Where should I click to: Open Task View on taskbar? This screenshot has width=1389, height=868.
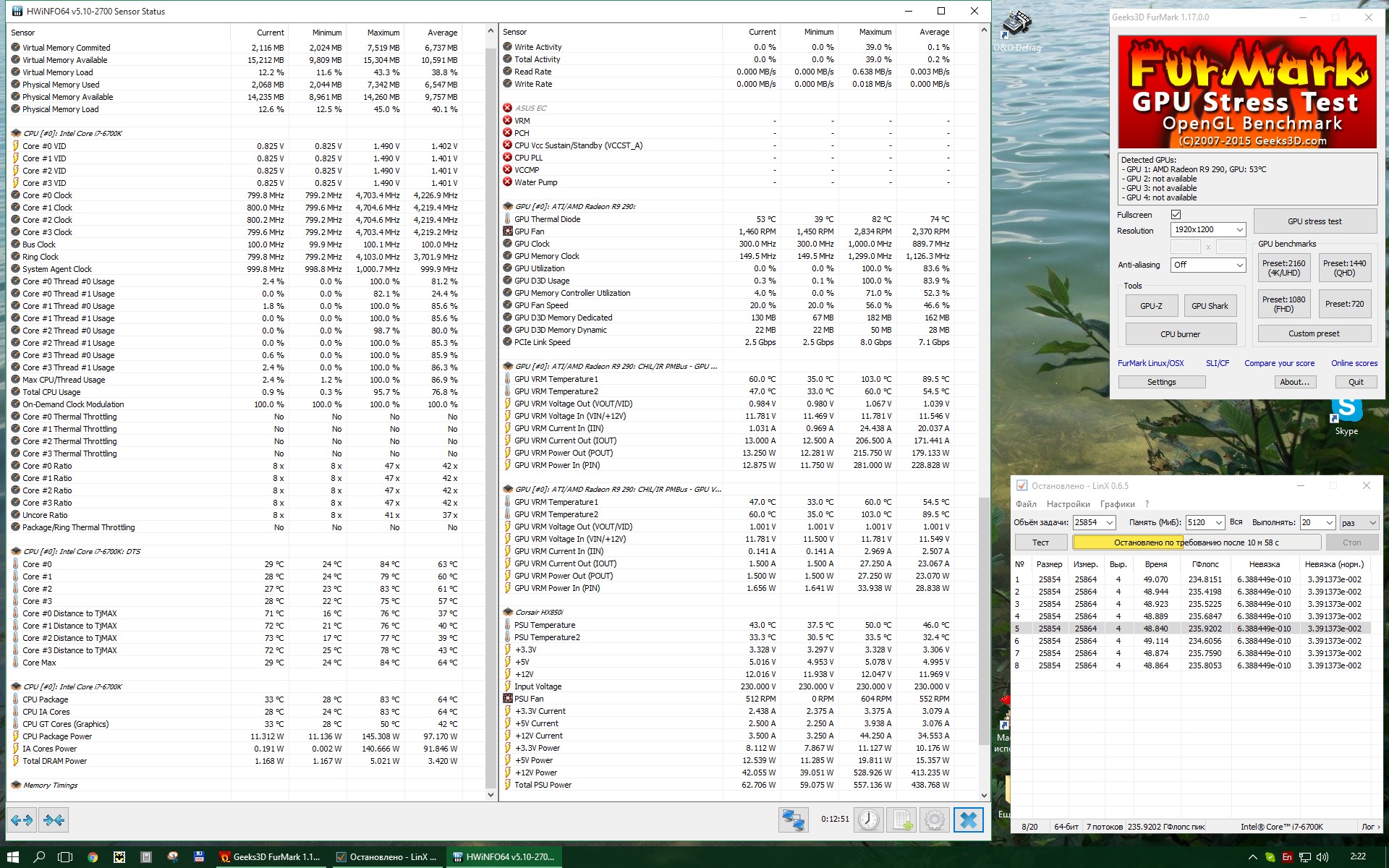tap(65, 857)
